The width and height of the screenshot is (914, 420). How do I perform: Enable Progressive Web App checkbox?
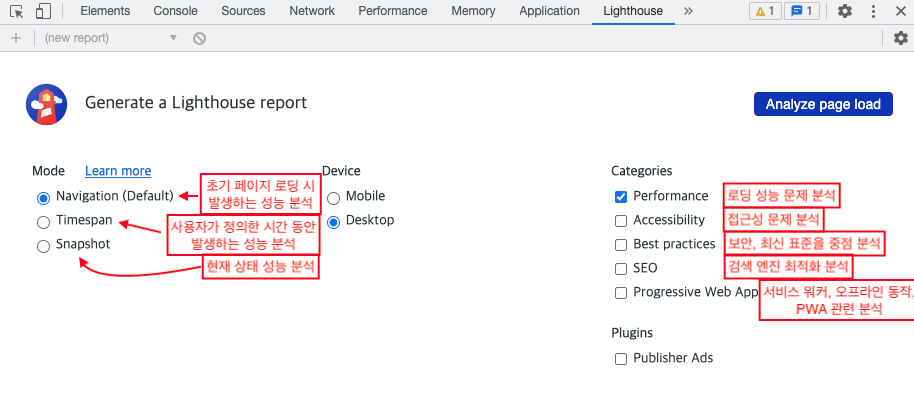[621, 293]
